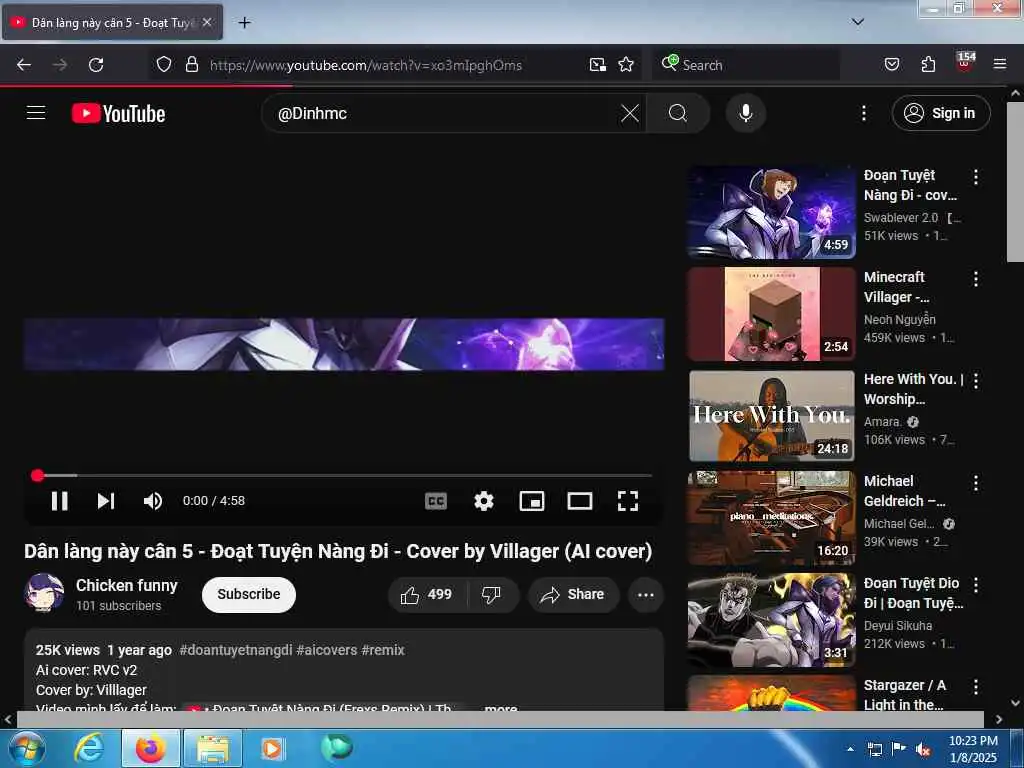Show hidden system tray icons
This screenshot has width=1024, height=768.
pos(850,749)
